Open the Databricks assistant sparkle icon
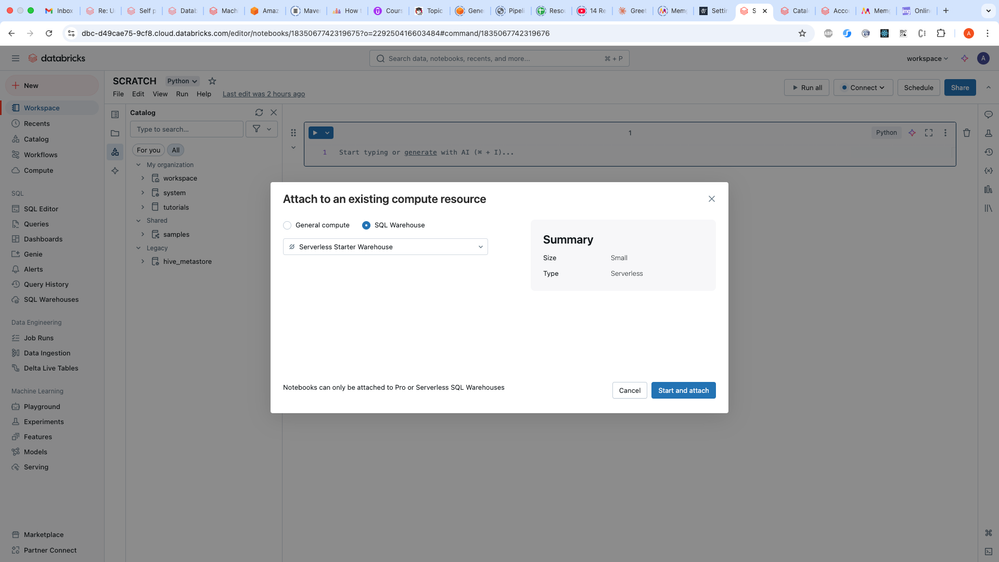Image resolution: width=999 pixels, height=562 pixels. click(x=964, y=59)
